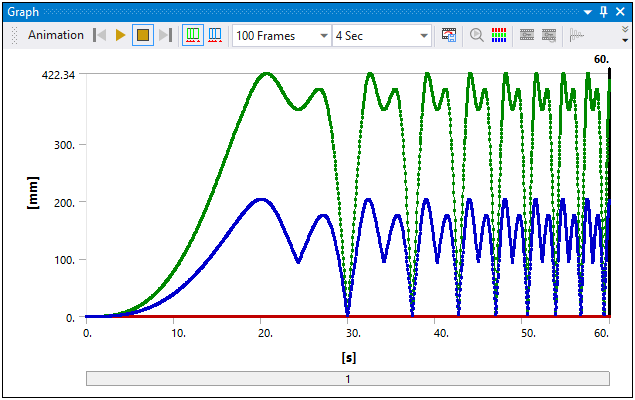This screenshot has height=400, width=635.
Task: Open the 100 Frames dropdown
Action: [324, 36]
